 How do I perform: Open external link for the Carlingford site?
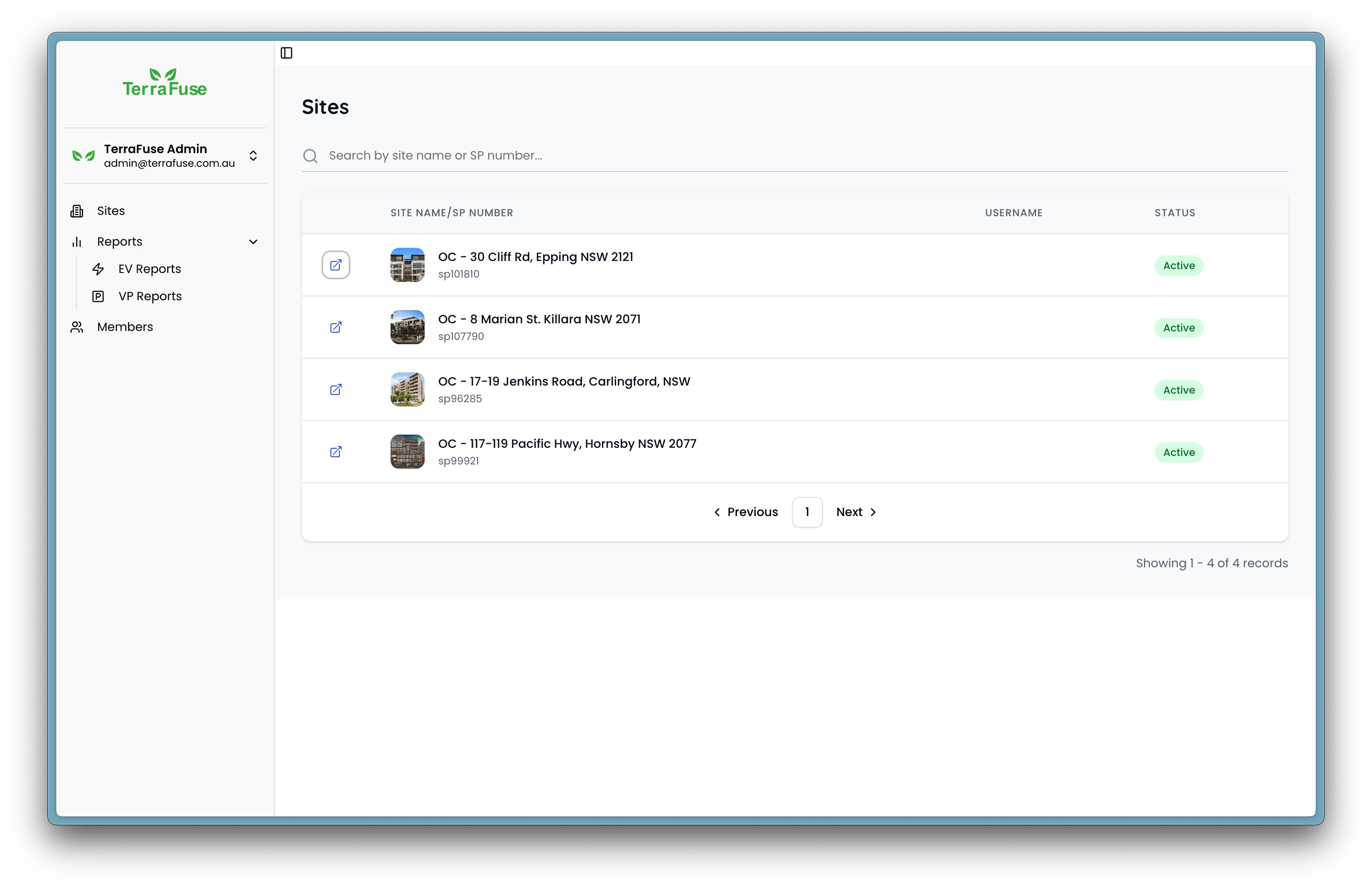tap(336, 390)
